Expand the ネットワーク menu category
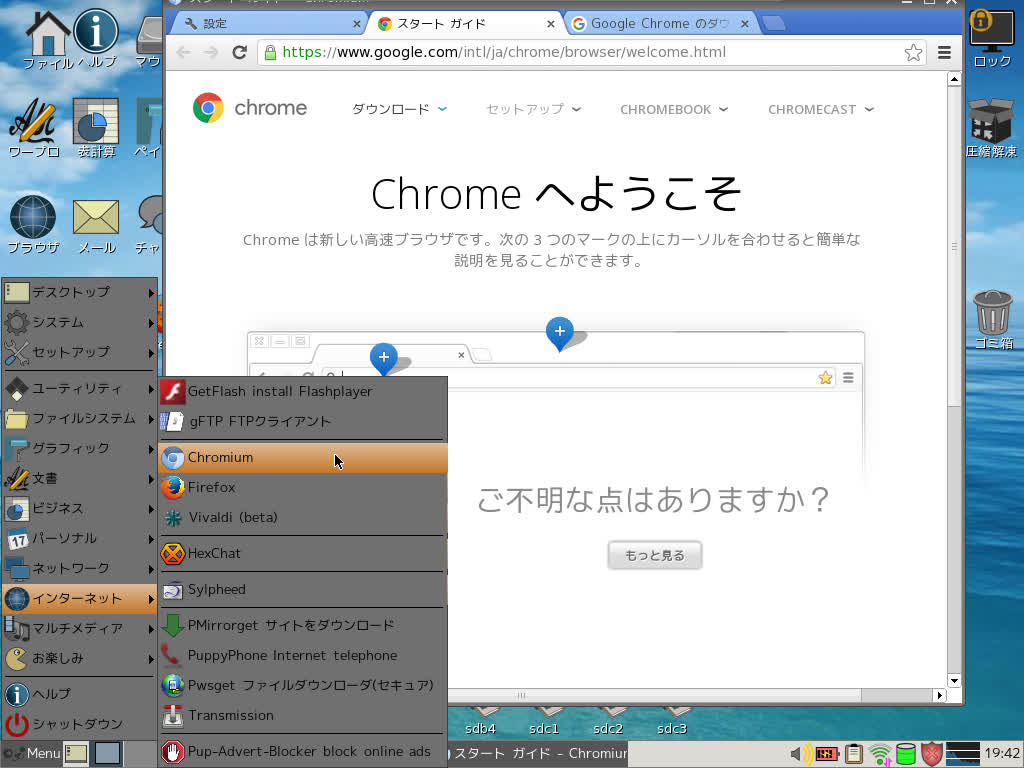The height and width of the screenshot is (768, 1024). 79,569
